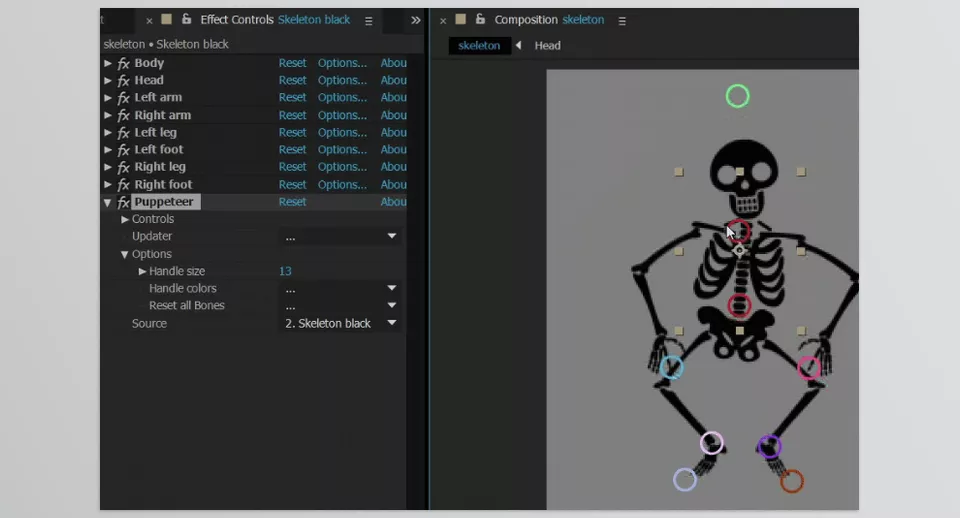This screenshot has width=960, height=518.
Task: Open About for the Puppeteer effect
Action: [393, 202]
